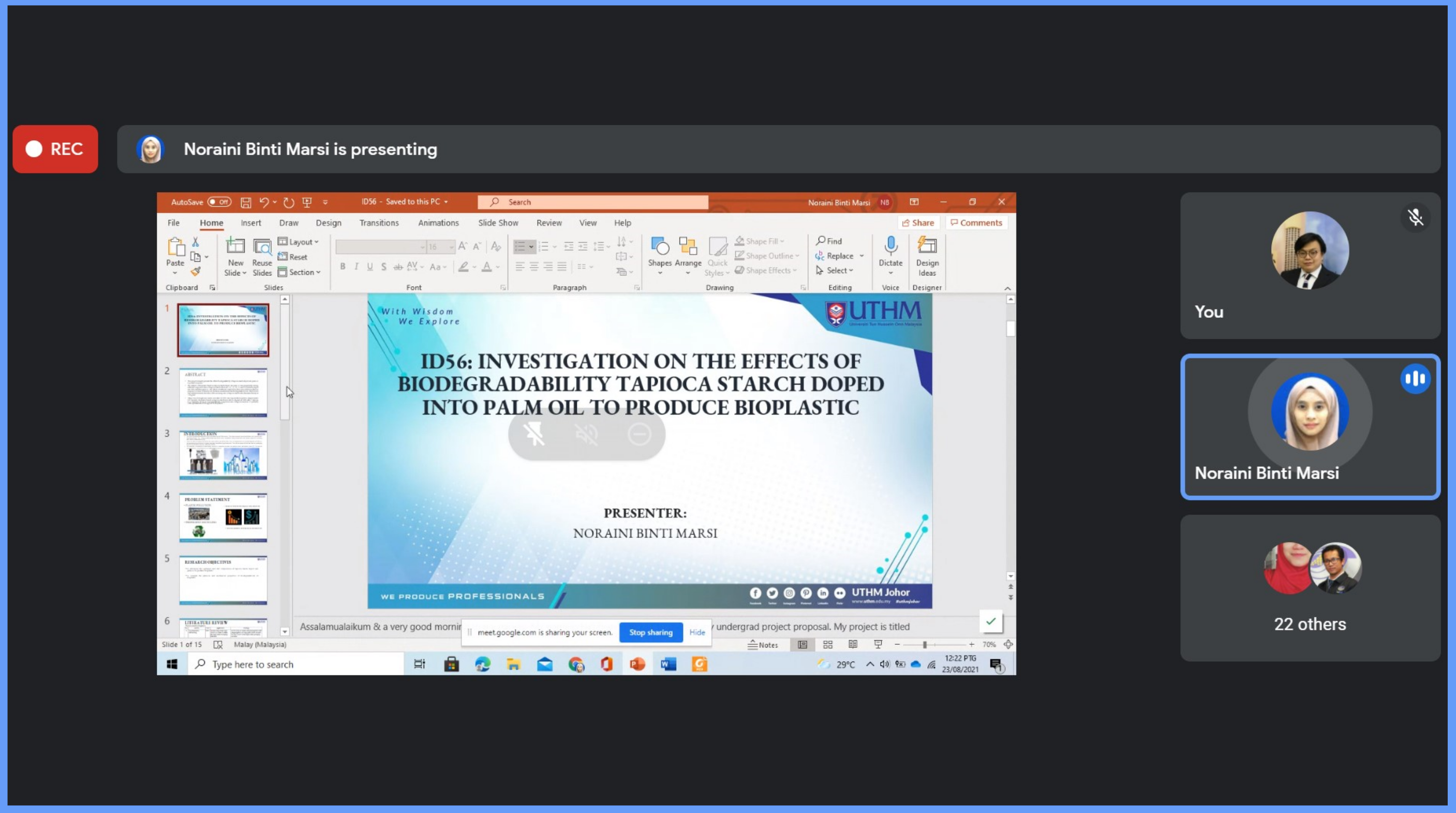
Task: Click the Dictate microphone icon
Action: tap(890, 245)
